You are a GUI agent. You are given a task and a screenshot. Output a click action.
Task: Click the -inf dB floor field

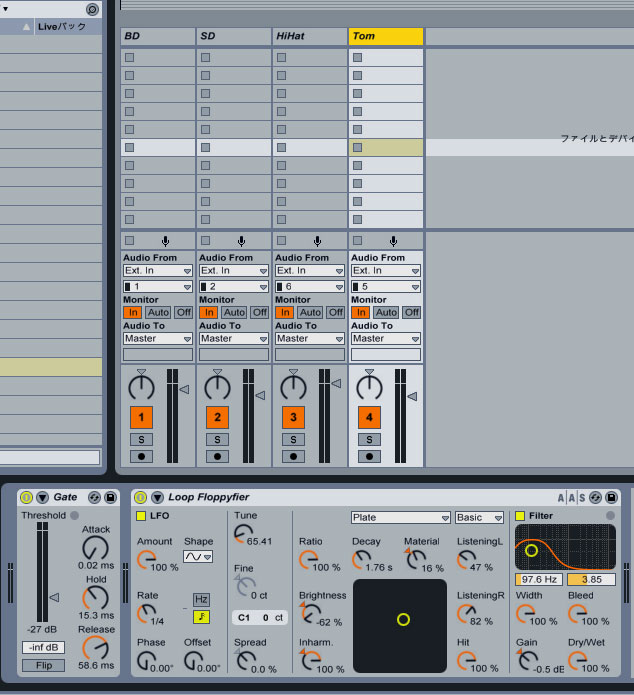pos(43,648)
